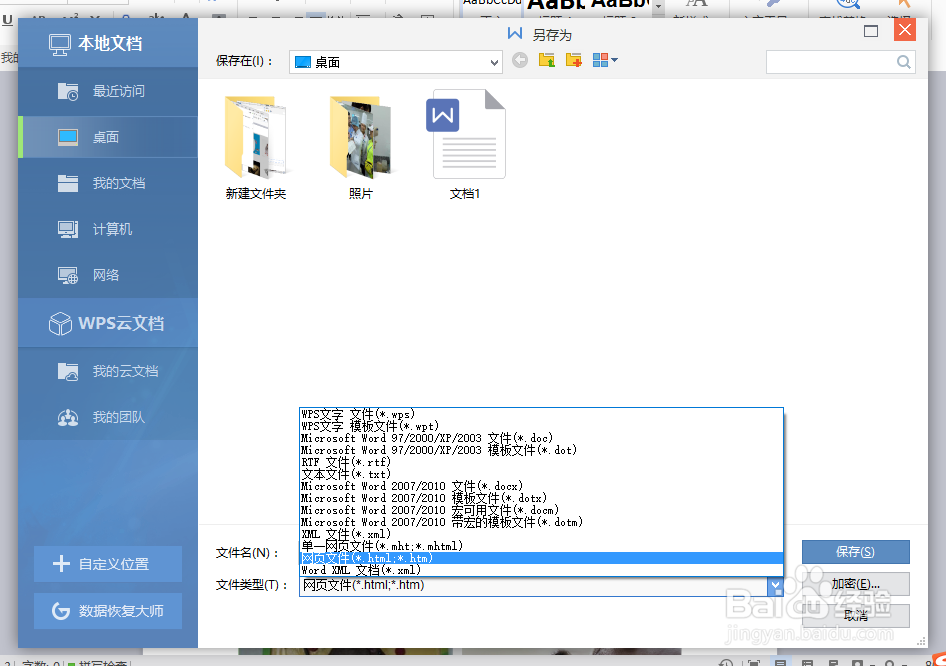Choose Word 2007/2010 文件(*.docx) type
This screenshot has width=946, height=666.
point(541,486)
